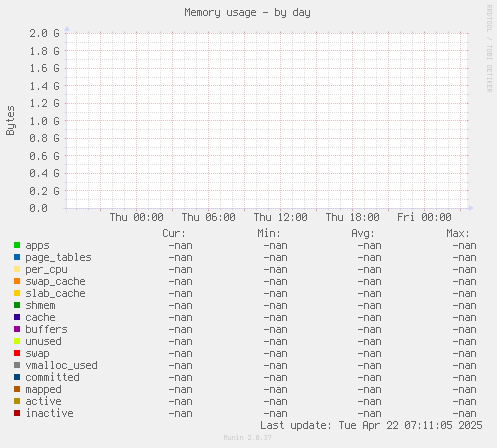Click the apps Cur '-nan' value
Image resolution: width=497 pixels, height=448 pixels.
coord(180,246)
